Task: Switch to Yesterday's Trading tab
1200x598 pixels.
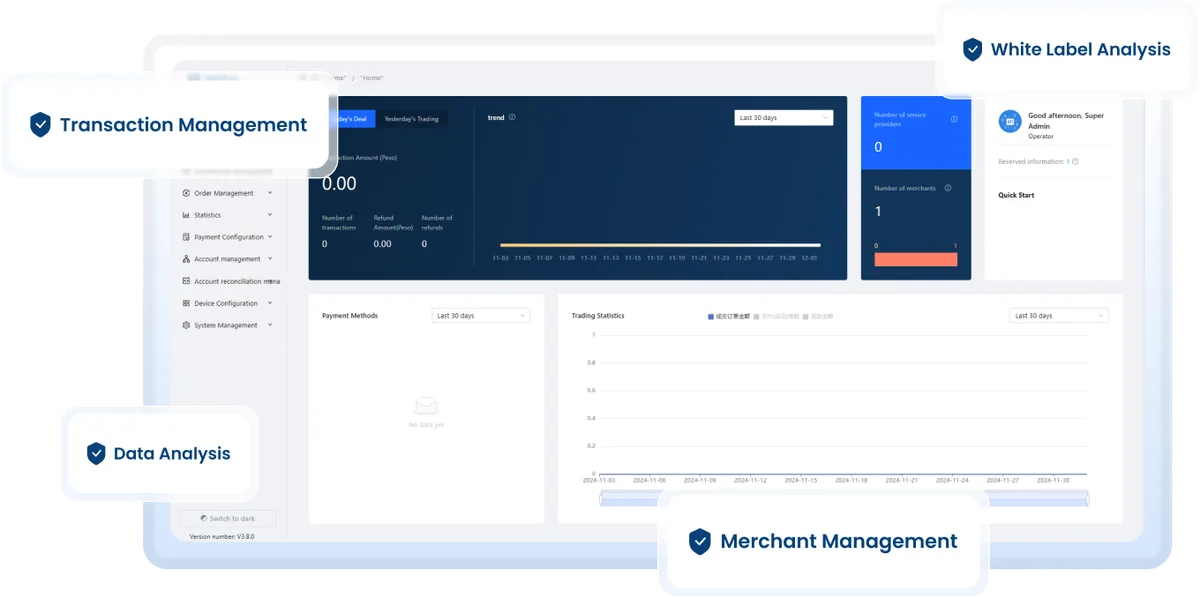Action: coord(412,119)
